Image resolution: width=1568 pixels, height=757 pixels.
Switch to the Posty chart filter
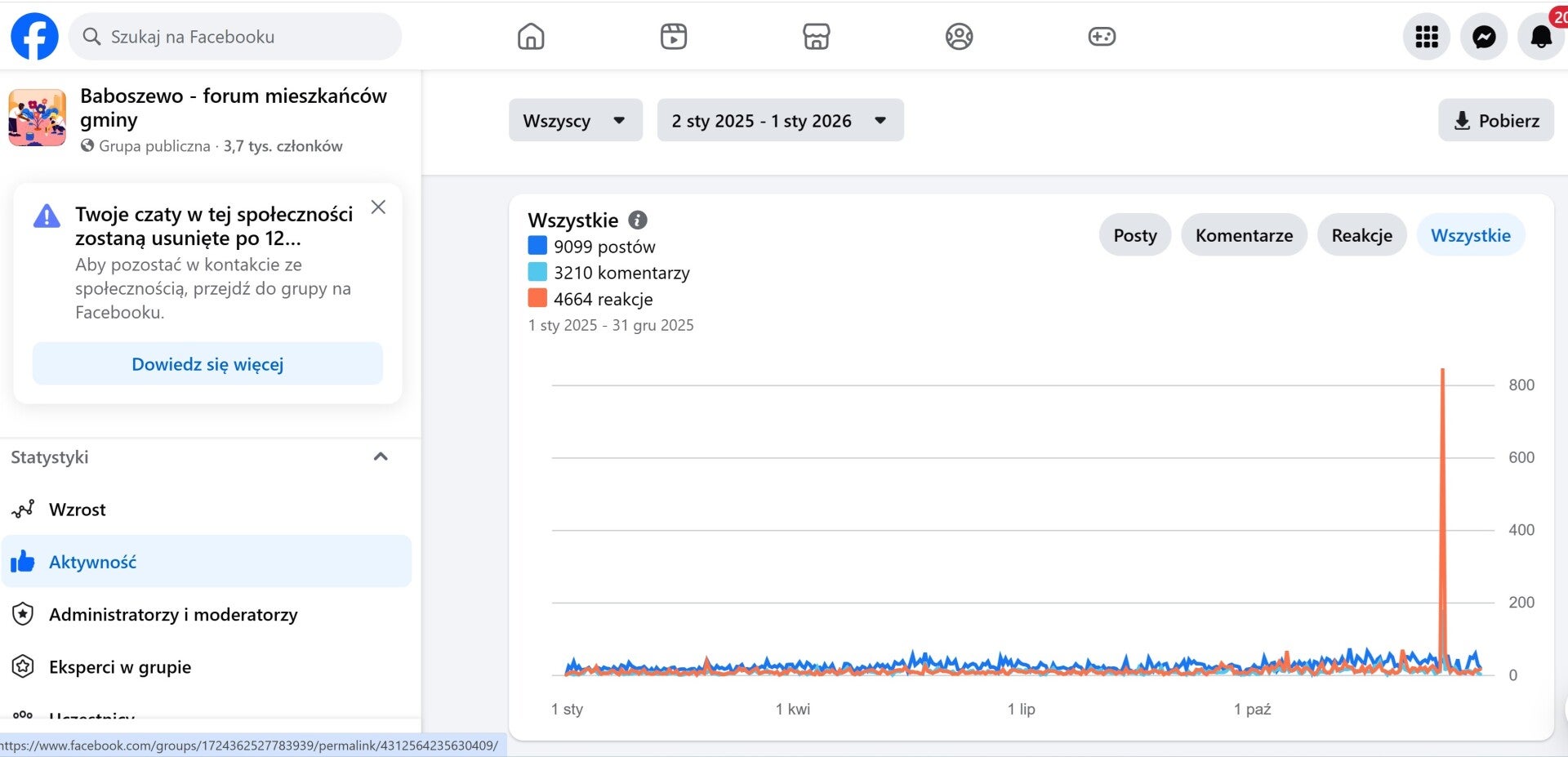1134,235
